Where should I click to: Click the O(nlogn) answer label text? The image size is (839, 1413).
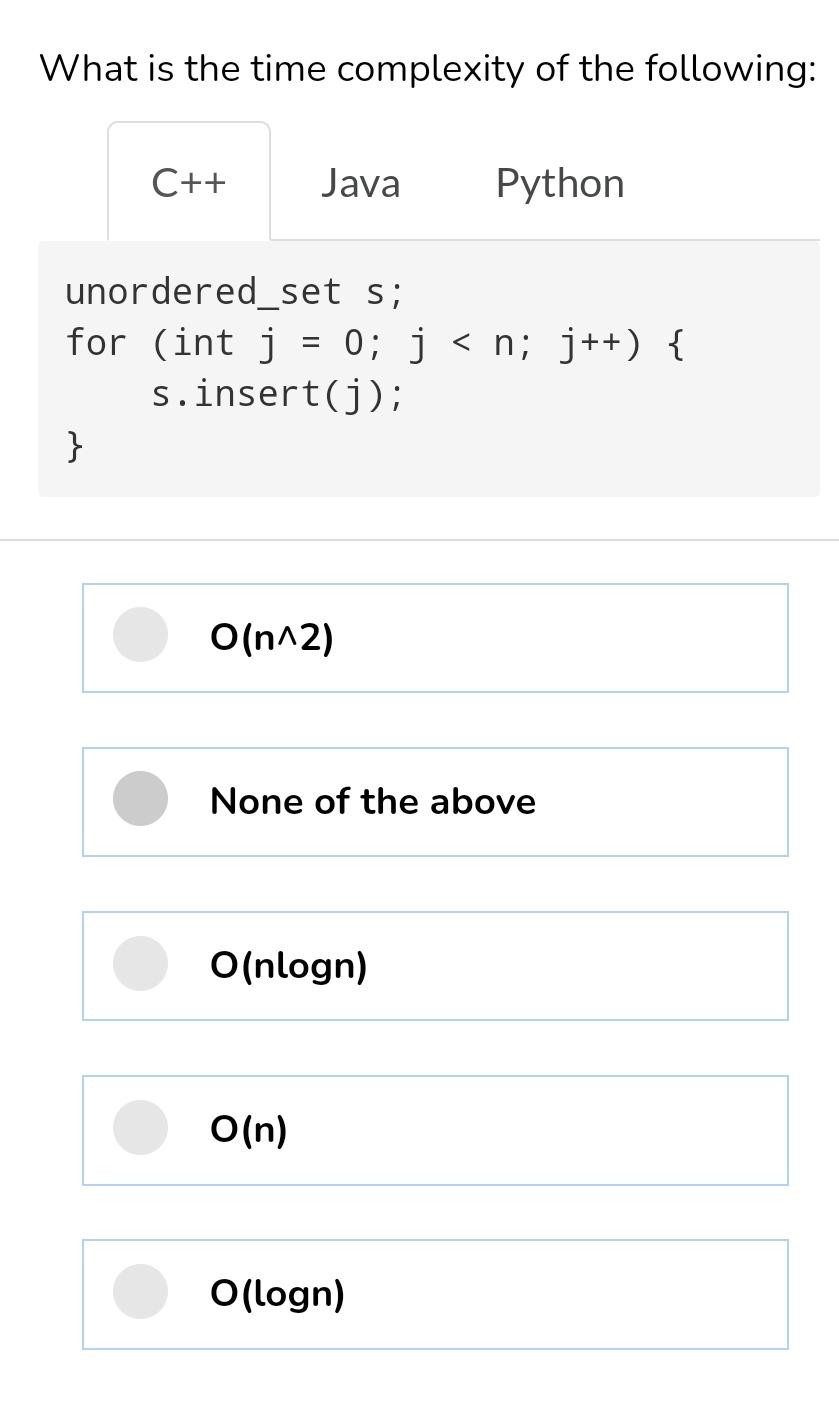289,966
